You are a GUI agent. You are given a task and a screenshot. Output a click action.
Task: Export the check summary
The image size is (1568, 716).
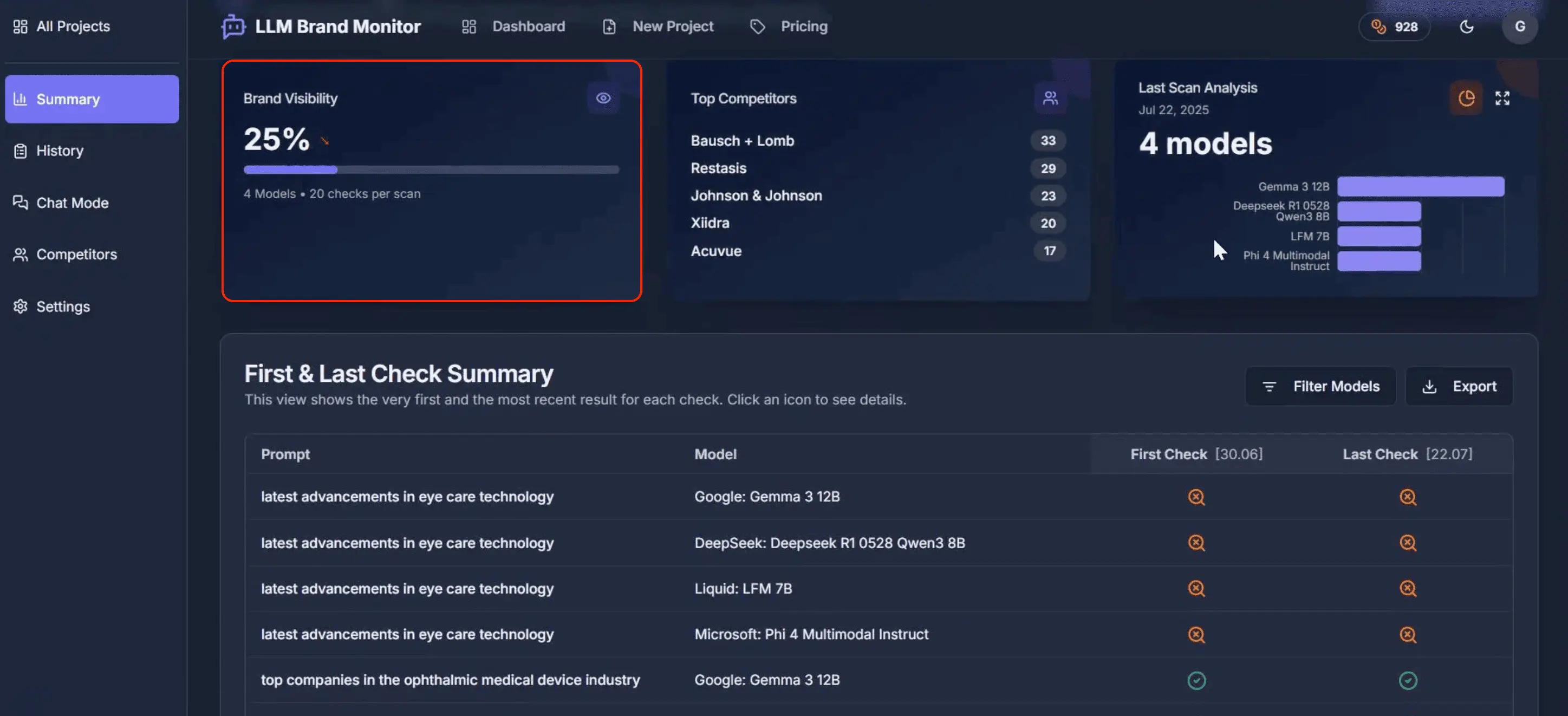(x=1459, y=386)
